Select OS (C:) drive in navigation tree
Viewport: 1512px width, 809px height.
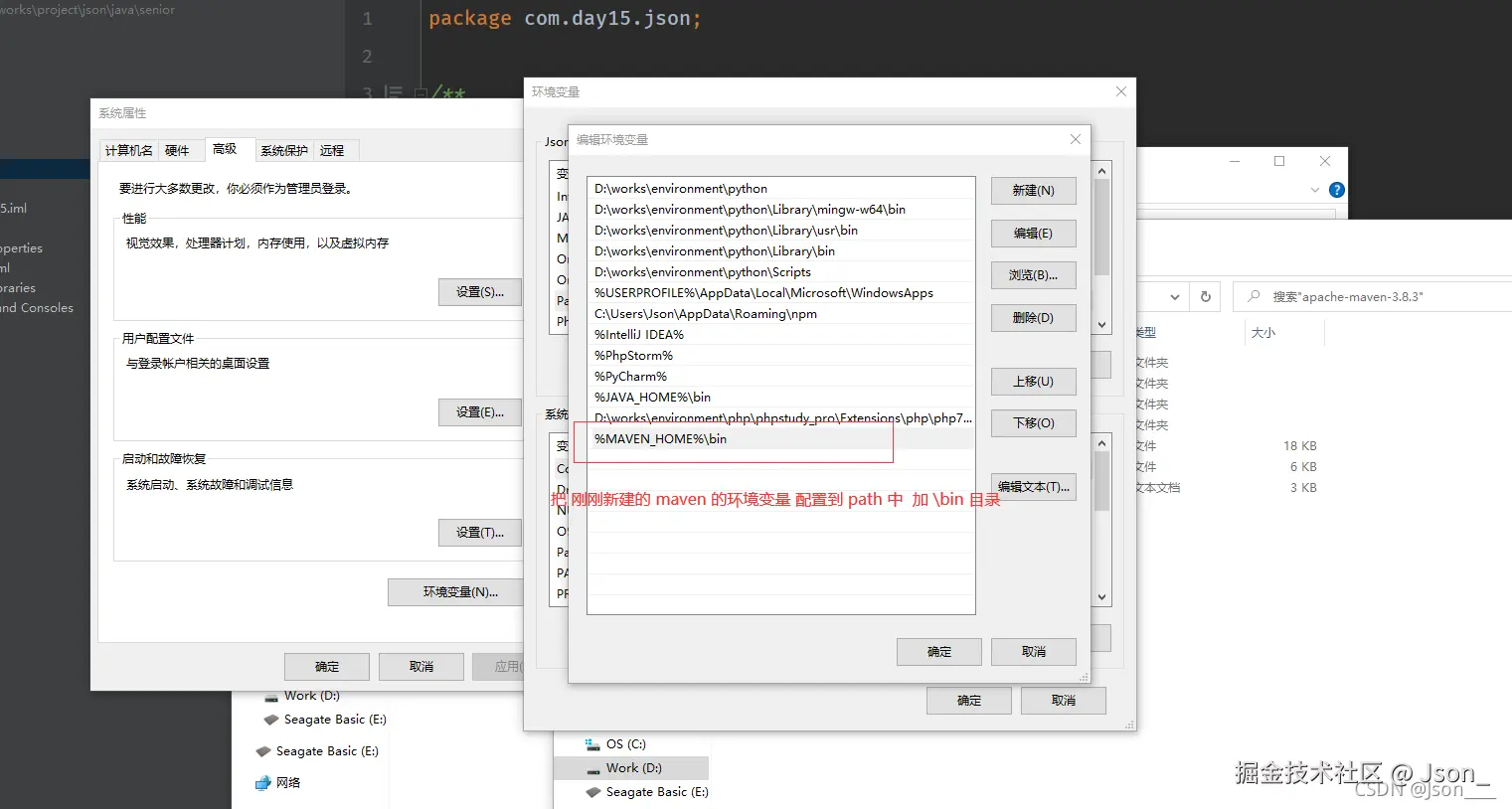coord(626,744)
